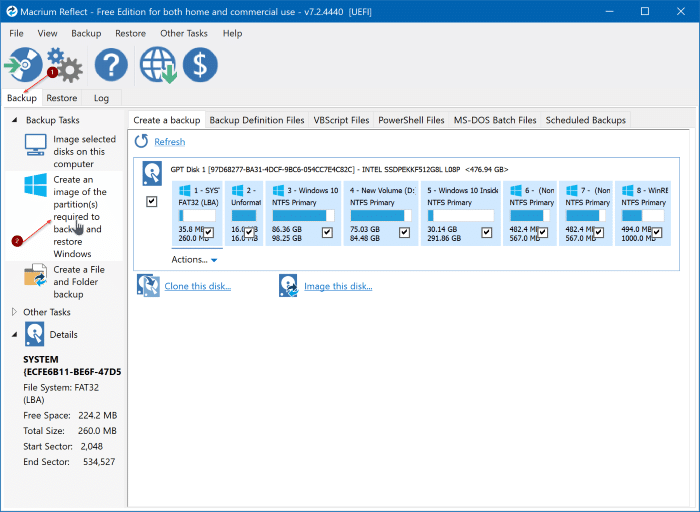Click the monitor icon for Image selected disks

(x=35, y=145)
